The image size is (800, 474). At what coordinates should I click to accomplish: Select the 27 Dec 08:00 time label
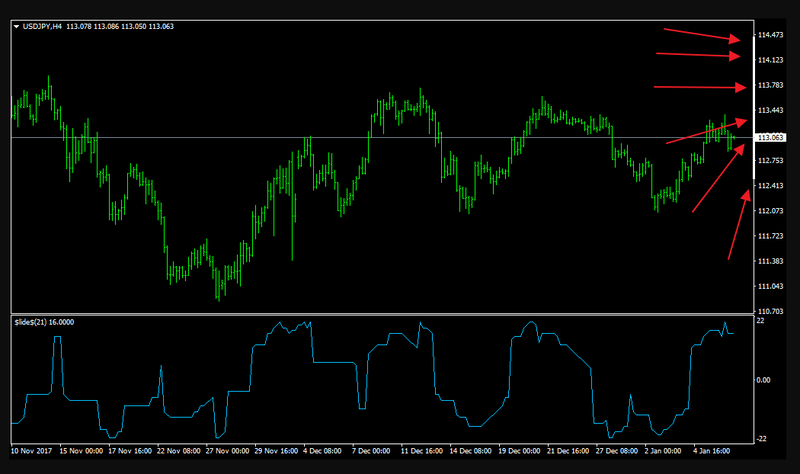coord(617,451)
